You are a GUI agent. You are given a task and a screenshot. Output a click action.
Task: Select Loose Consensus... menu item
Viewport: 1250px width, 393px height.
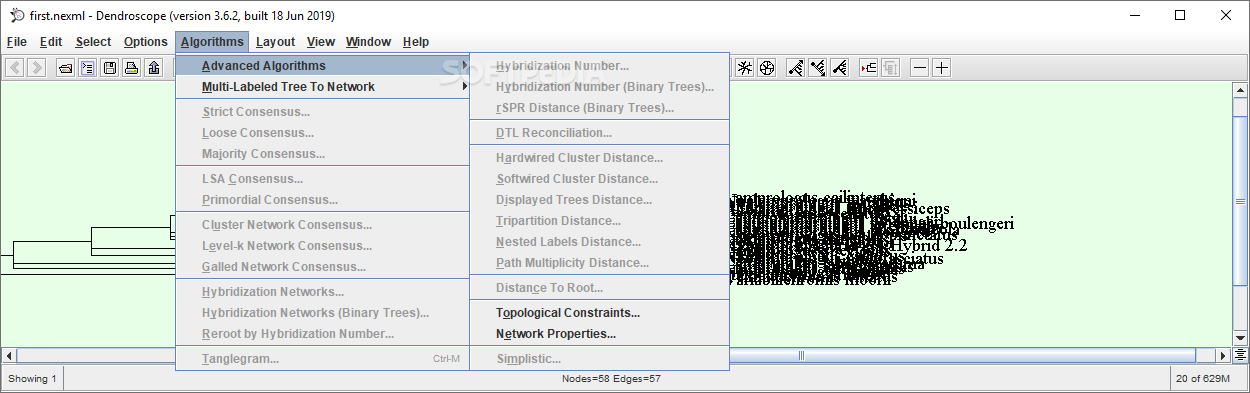pyautogui.click(x=322, y=133)
